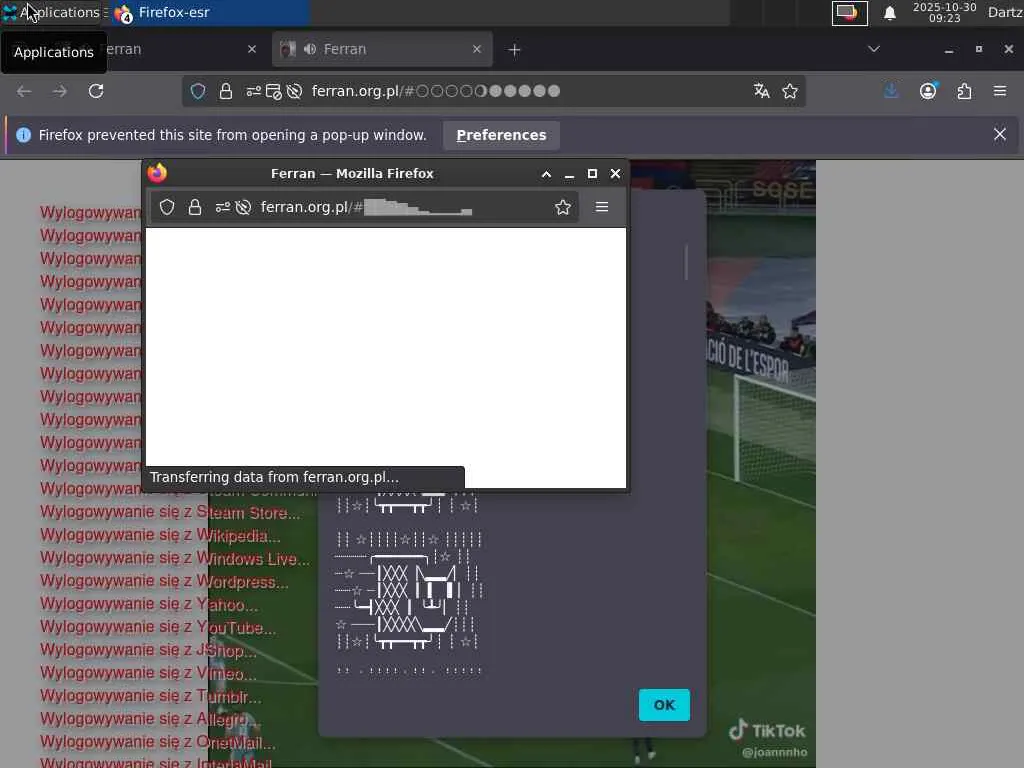This screenshot has width=1024, height=768.
Task: Click the pop-up blocked icon in main address bar
Action: coord(274,91)
